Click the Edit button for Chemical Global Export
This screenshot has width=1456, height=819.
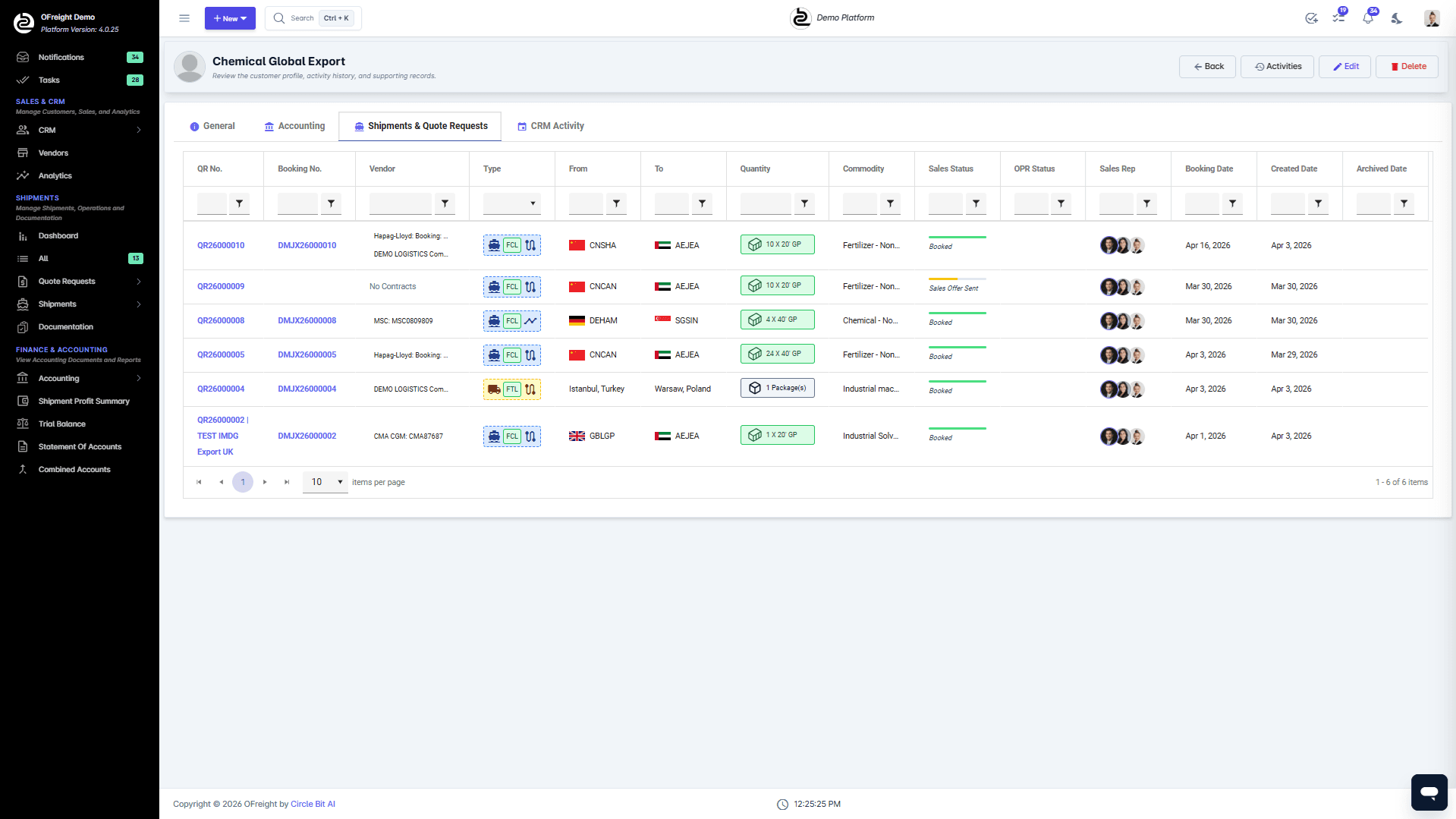coord(1344,66)
